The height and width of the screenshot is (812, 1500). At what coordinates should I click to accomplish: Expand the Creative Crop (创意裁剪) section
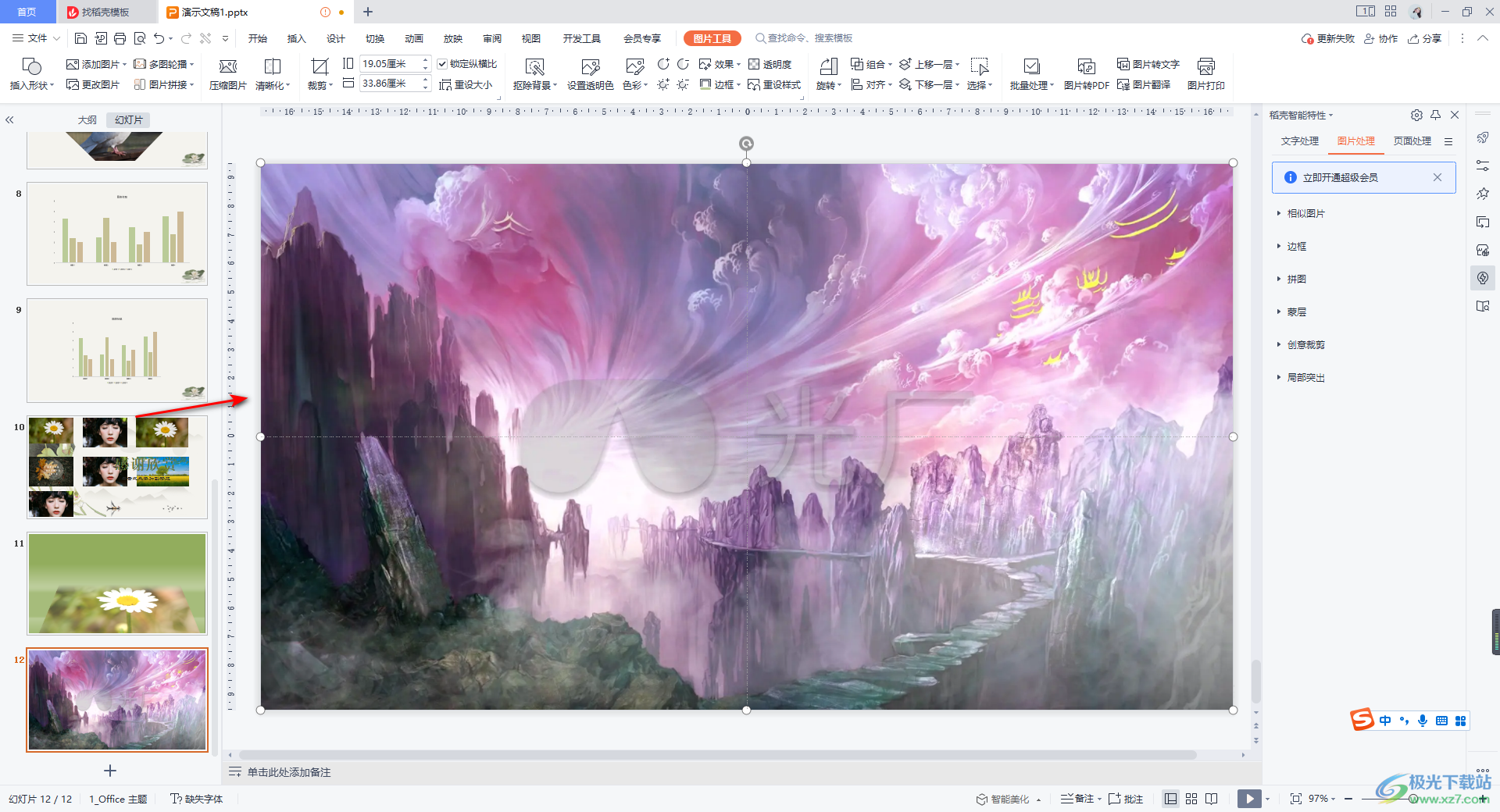coord(1302,344)
